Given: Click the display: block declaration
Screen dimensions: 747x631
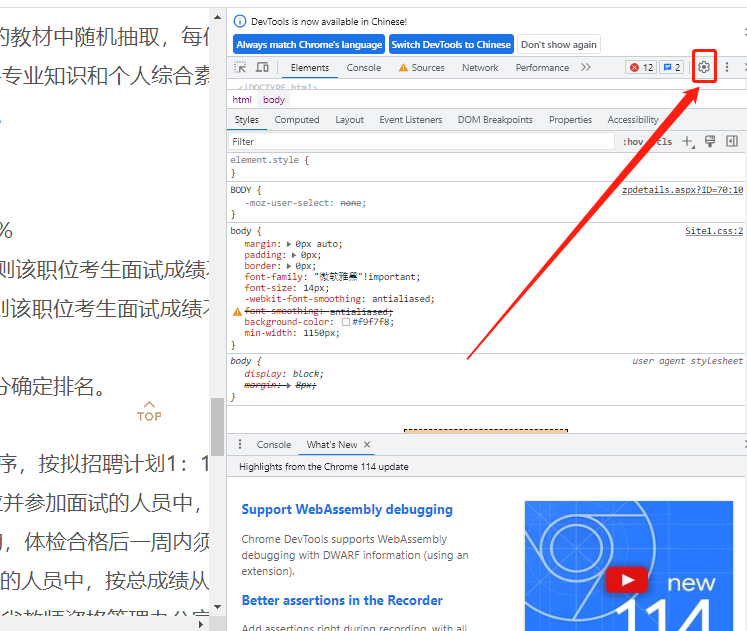Looking at the screenshot, I should 284,374.
